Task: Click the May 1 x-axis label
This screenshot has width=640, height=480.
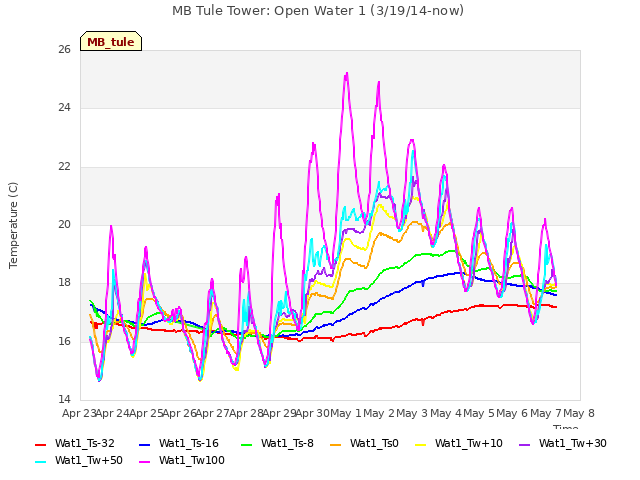Action: [x=346, y=413]
